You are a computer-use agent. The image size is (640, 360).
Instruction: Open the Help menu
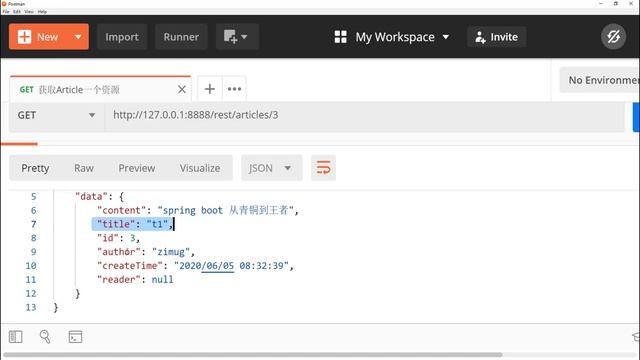pyautogui.click(x=42, y=11)
